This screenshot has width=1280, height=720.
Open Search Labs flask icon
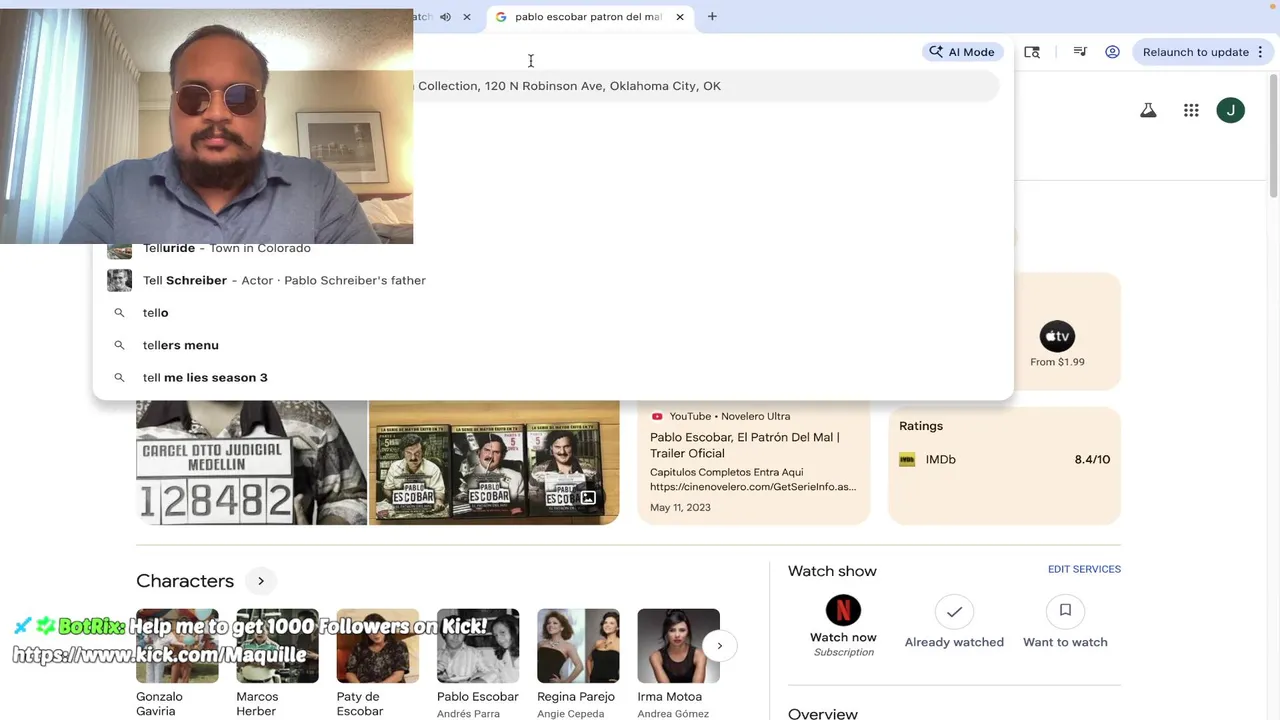(1148, 110)
